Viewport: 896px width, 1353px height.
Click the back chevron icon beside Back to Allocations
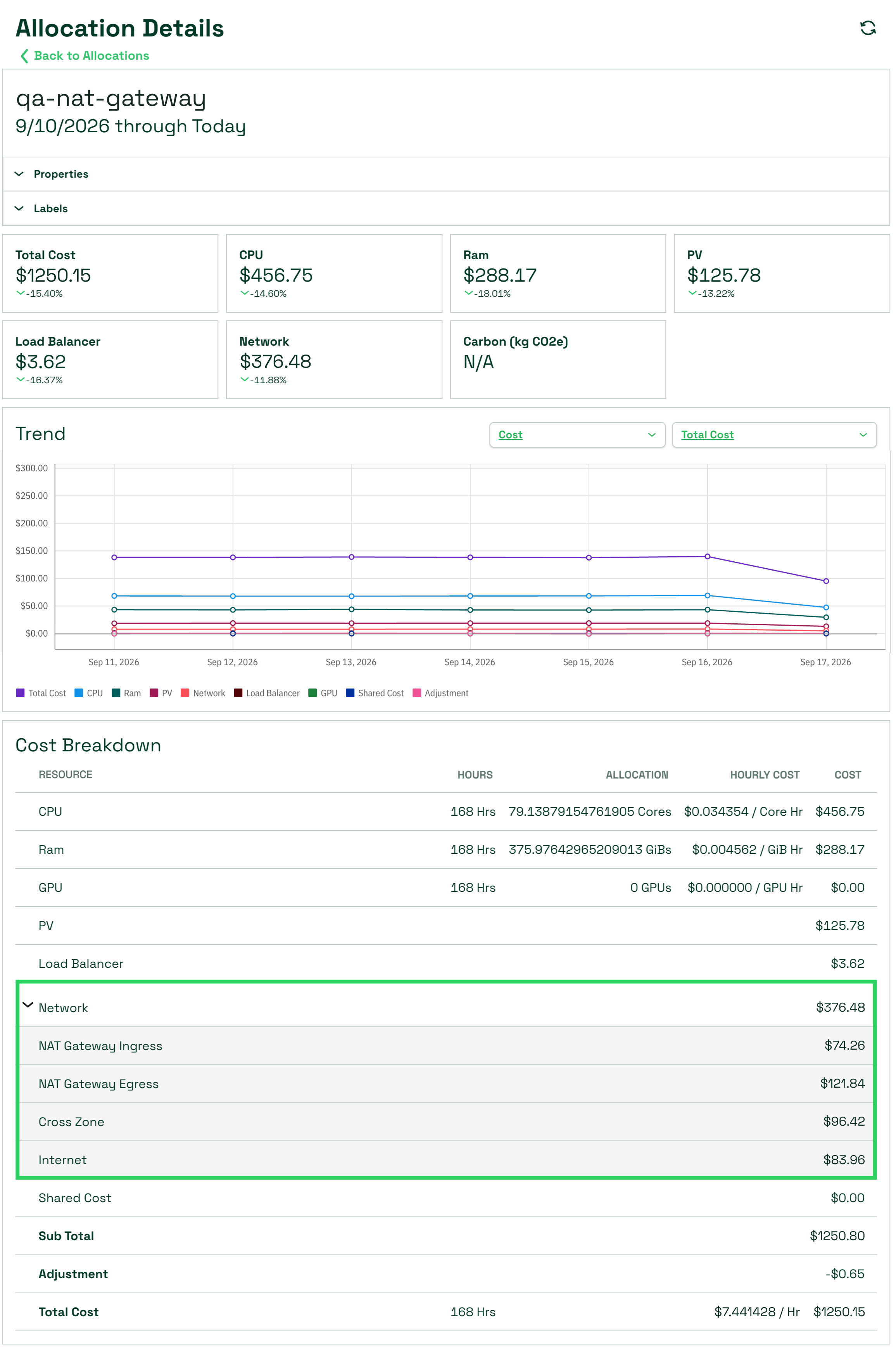[x=24, y=55]
